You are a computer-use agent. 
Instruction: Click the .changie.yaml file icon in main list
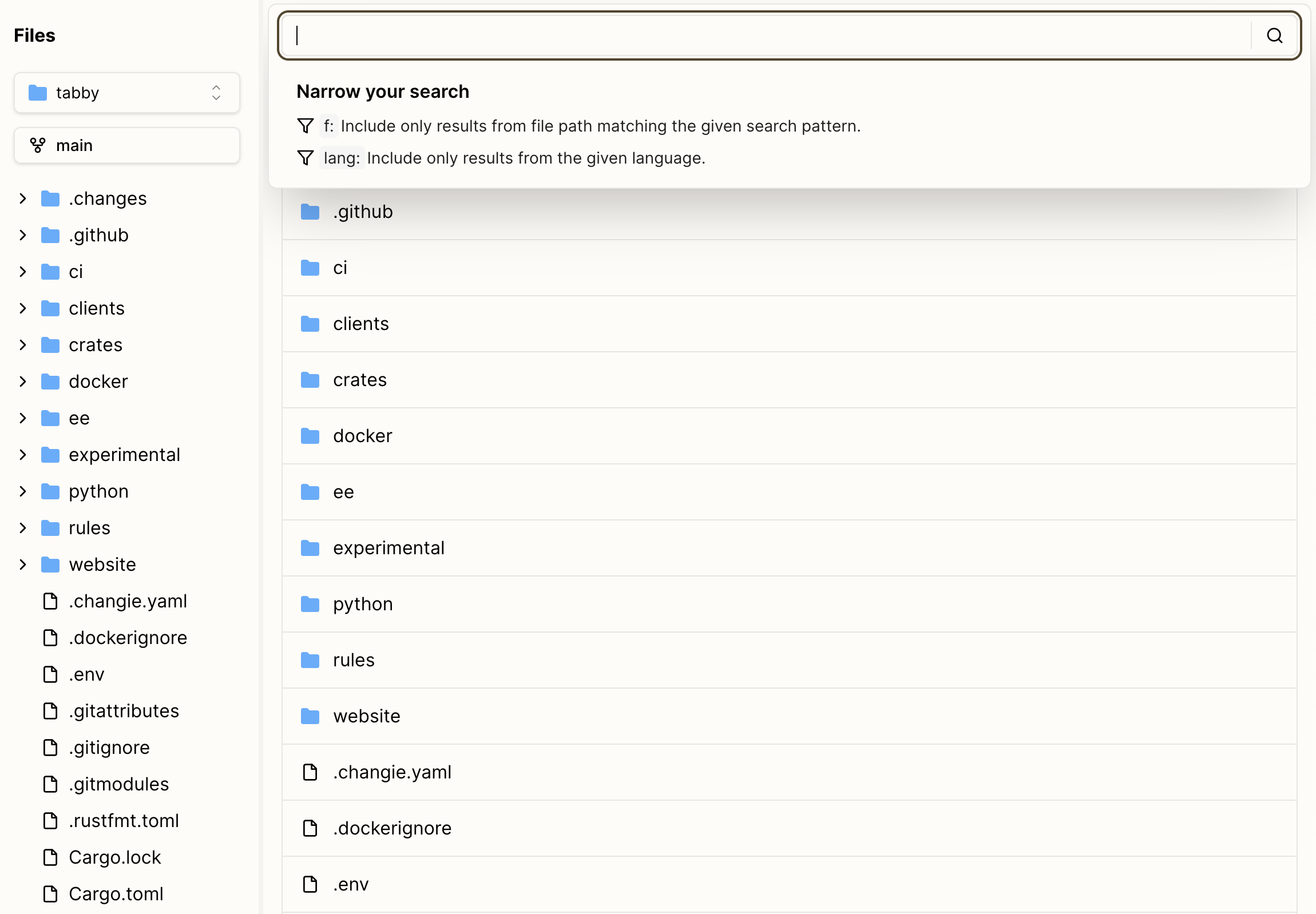point(310,772)
